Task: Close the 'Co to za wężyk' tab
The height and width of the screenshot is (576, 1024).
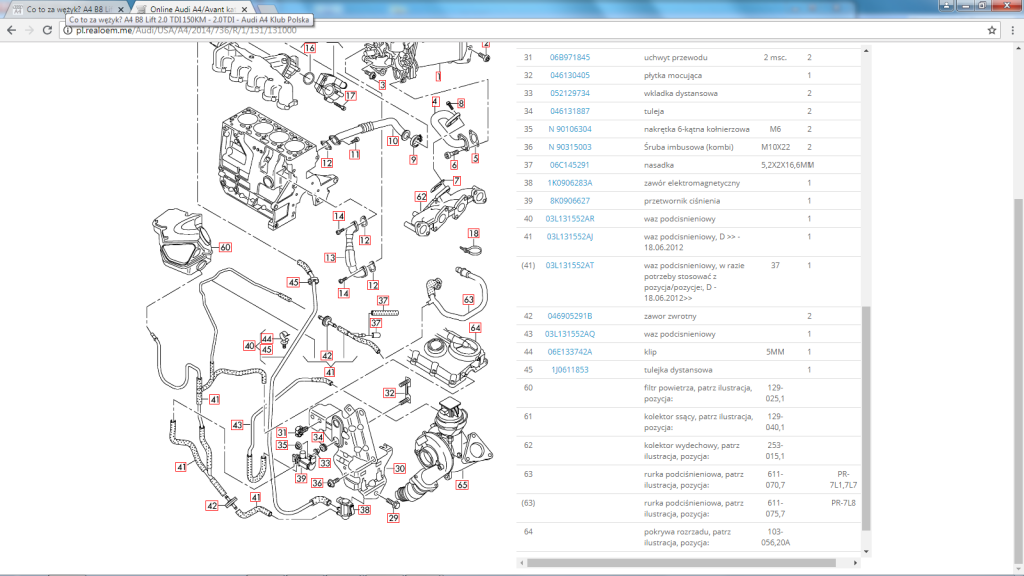Action: coord(121,9)
